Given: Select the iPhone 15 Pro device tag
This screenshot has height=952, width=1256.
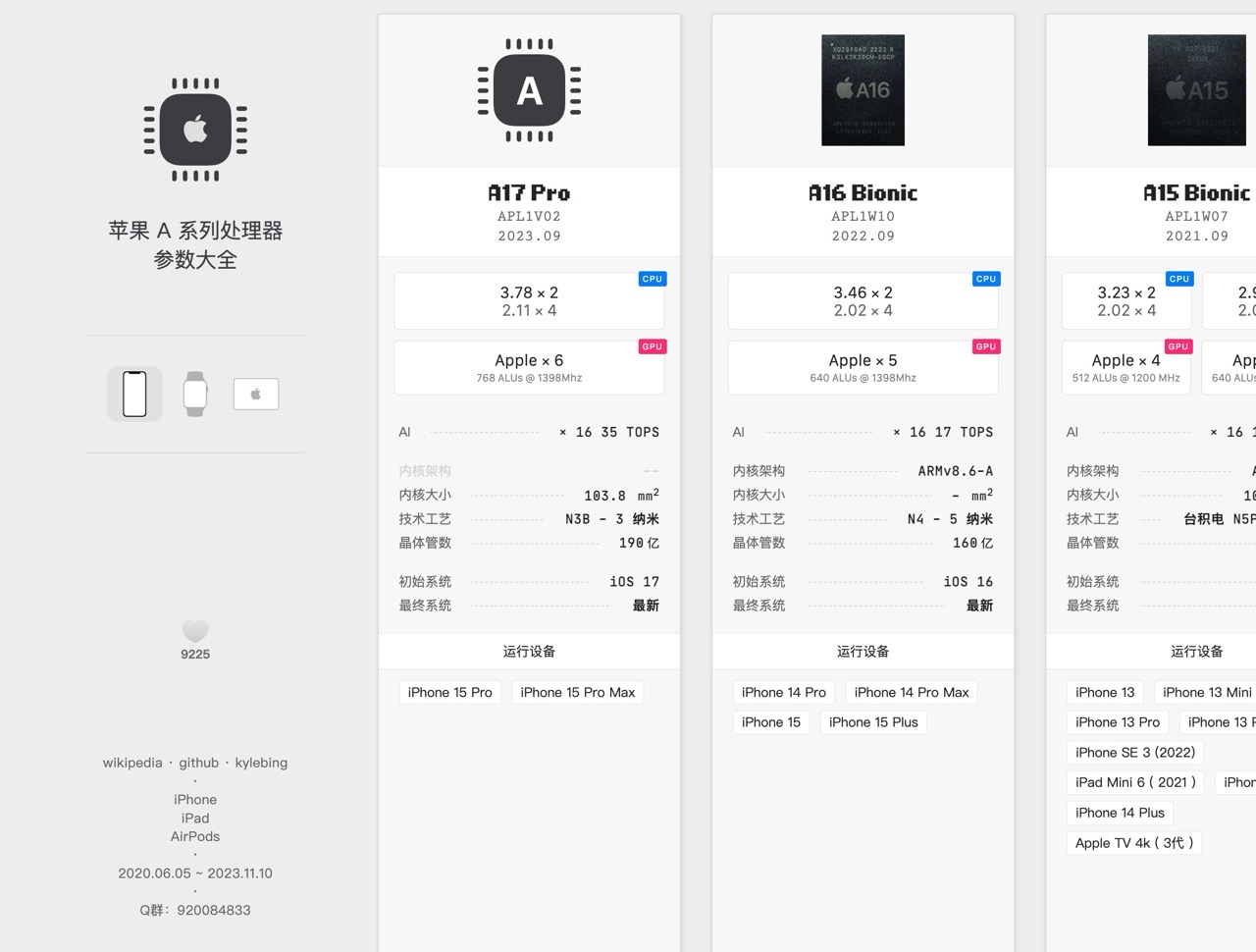Looking at the screenshot, I should (450, 693).
